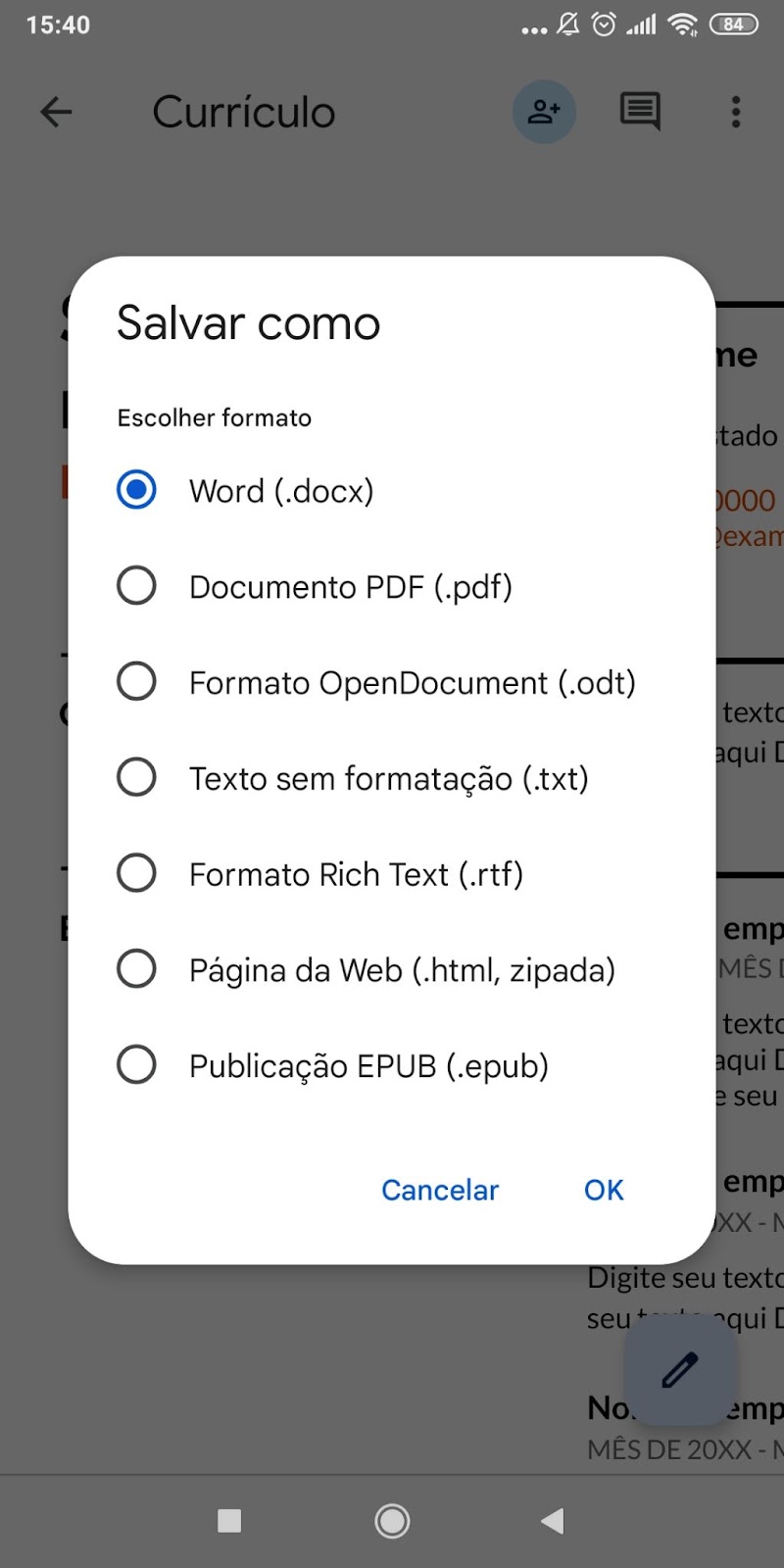Image resolution: width=784 pixels, height=1568 pixels.
Task: Choose Texto sem formatação (.txt)
Action: [x=353, y=778]
